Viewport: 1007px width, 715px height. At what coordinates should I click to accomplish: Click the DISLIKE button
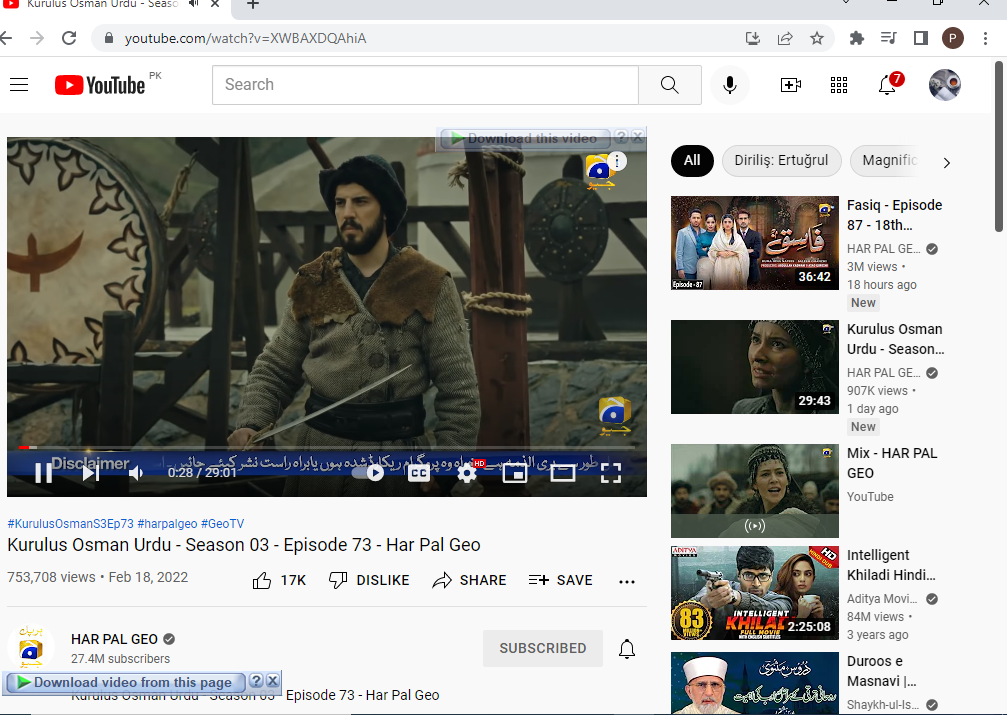[369, 581]
